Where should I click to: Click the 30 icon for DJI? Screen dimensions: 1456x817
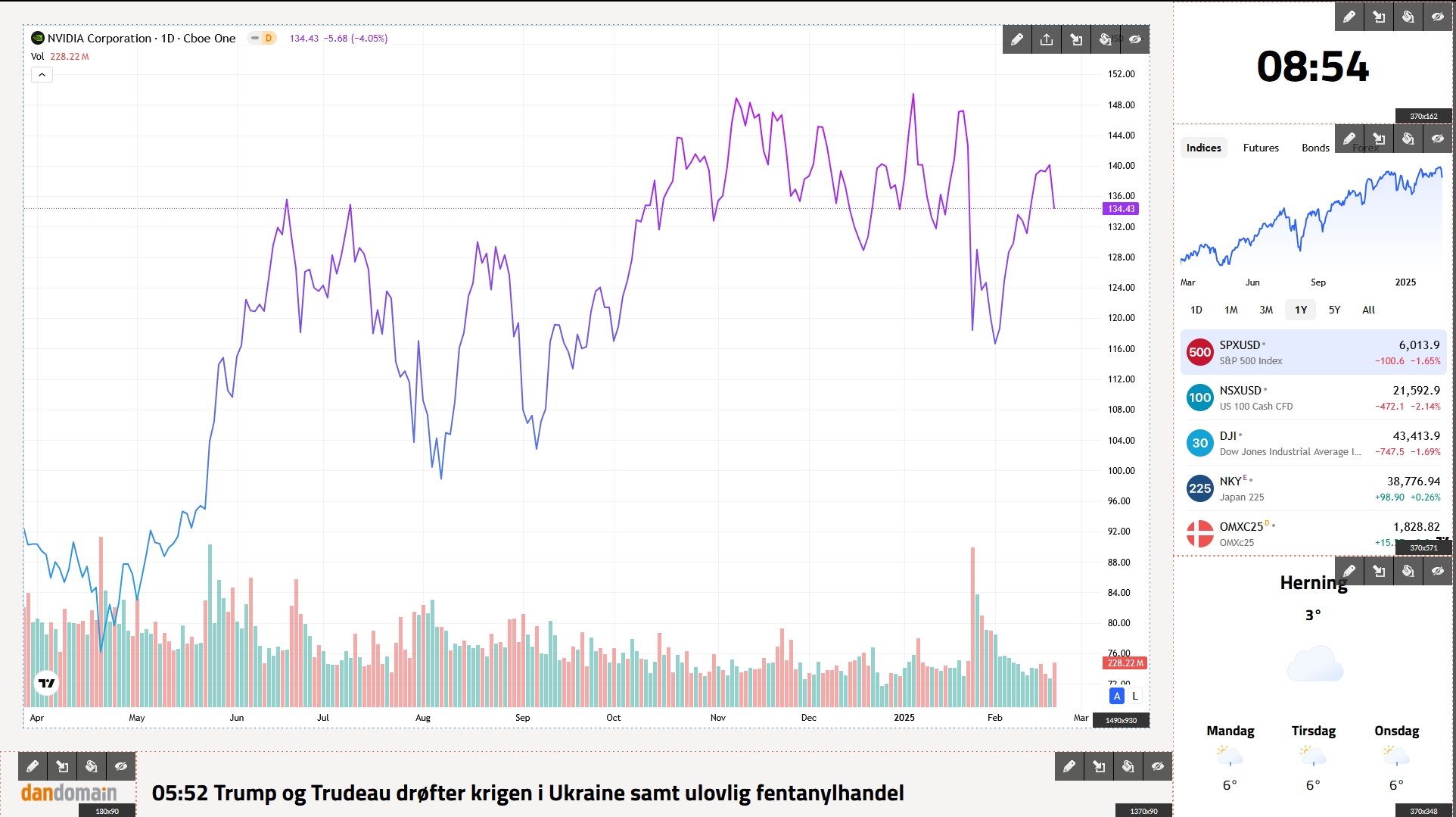pos(1199,443)
